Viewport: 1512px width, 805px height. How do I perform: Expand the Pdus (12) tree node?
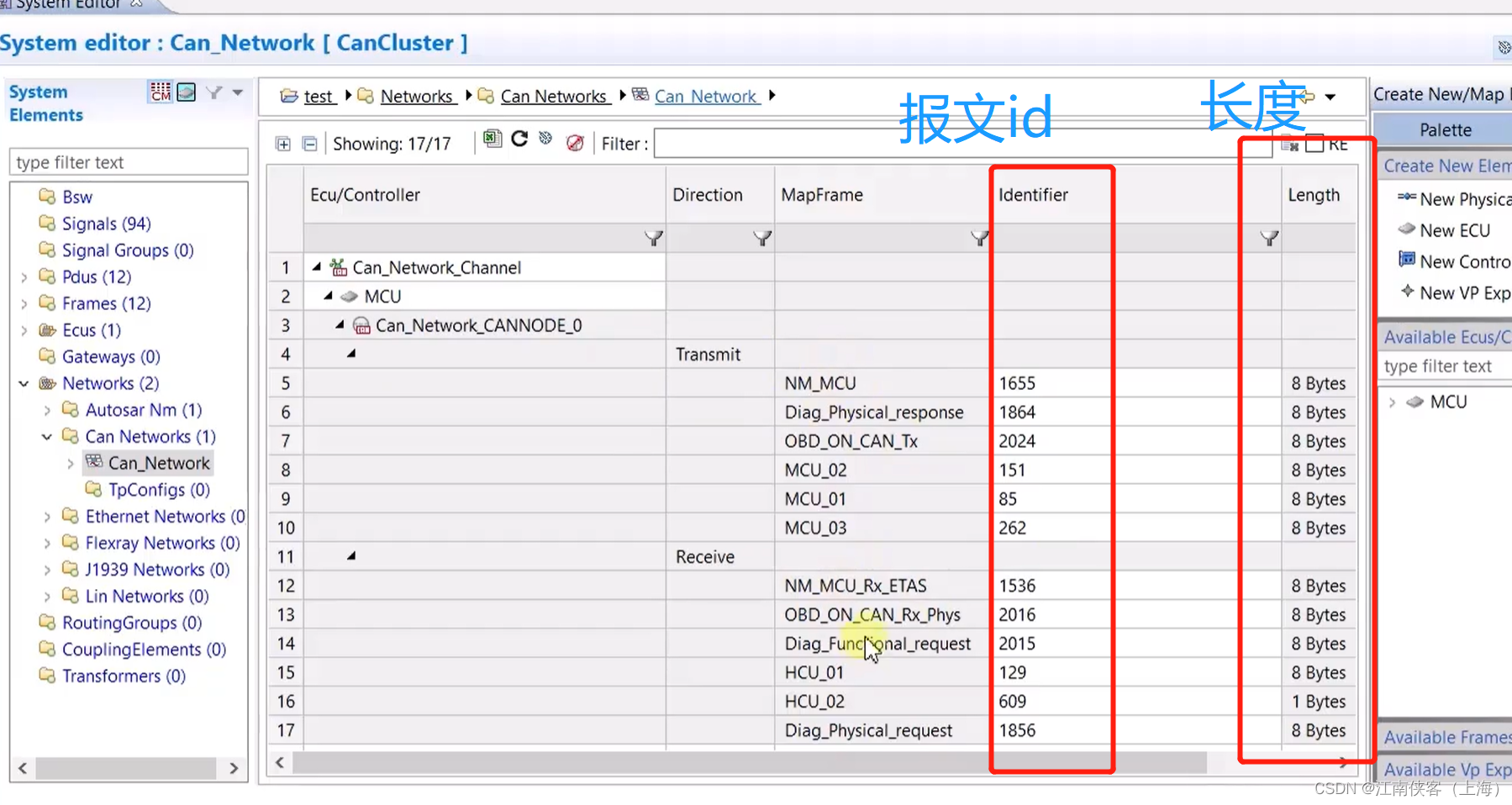(24, 277)
